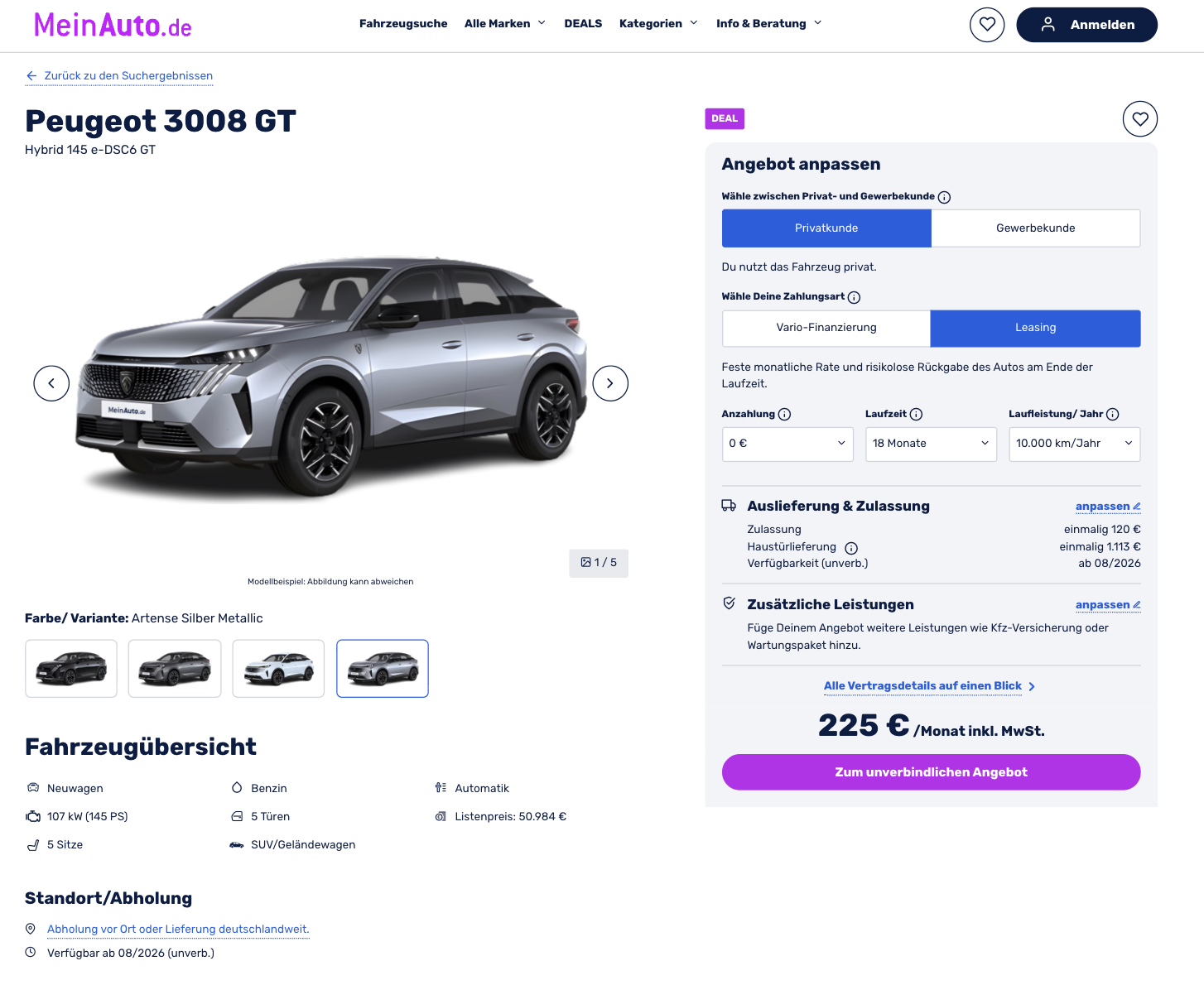Click Zum unverbindlichen Angebot button
The width and height of the screenshot is (1204, 985).
pos(931,772)
